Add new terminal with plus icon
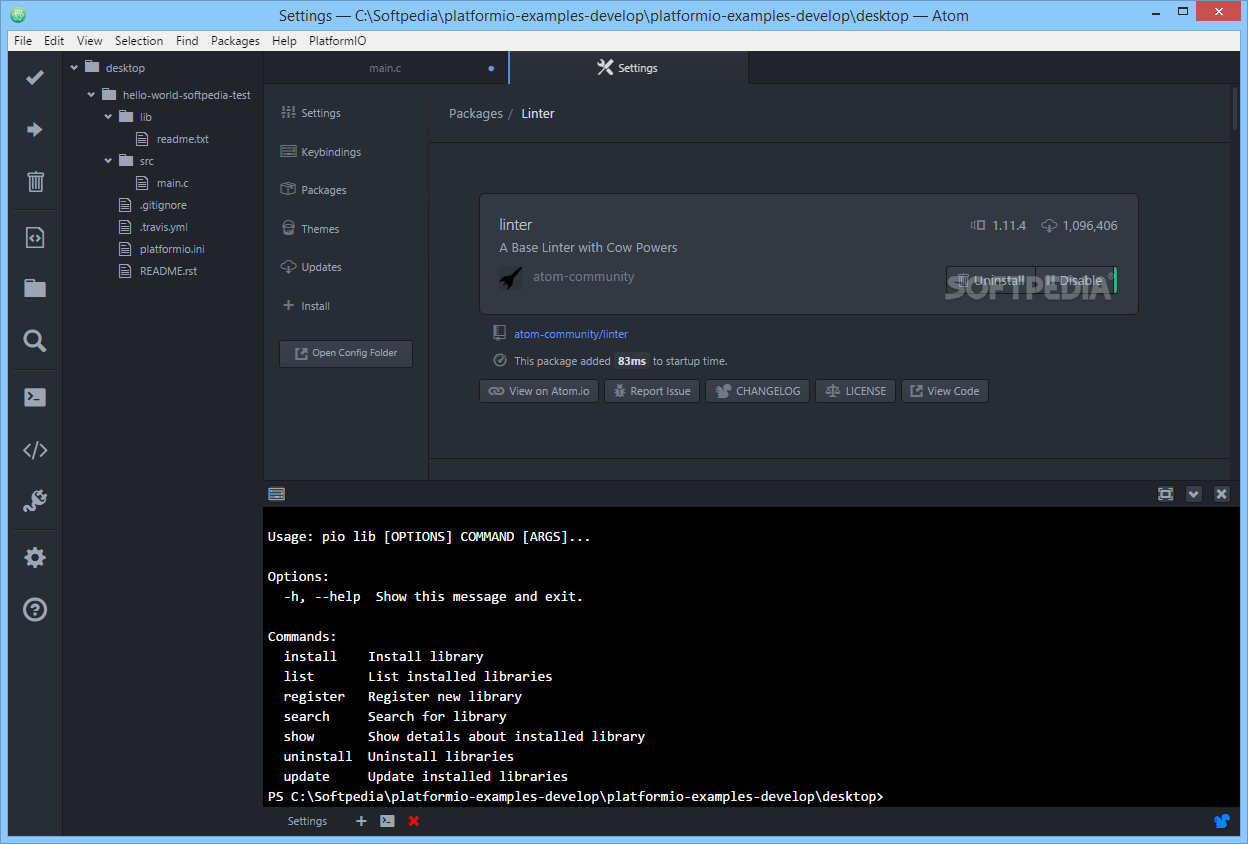 (361, 821)
